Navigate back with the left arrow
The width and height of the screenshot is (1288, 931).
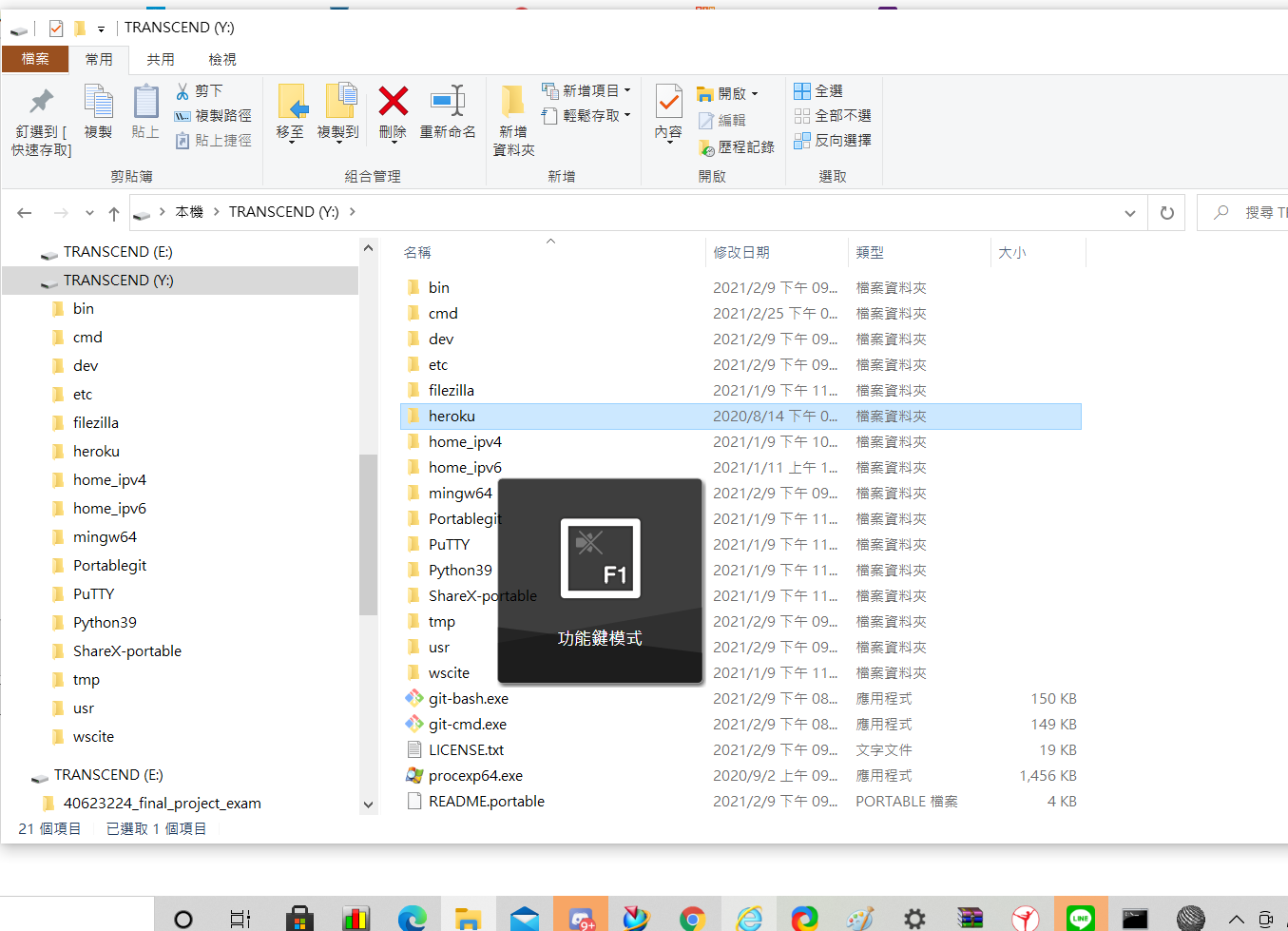pyautogui.click(x=25, y=213)
